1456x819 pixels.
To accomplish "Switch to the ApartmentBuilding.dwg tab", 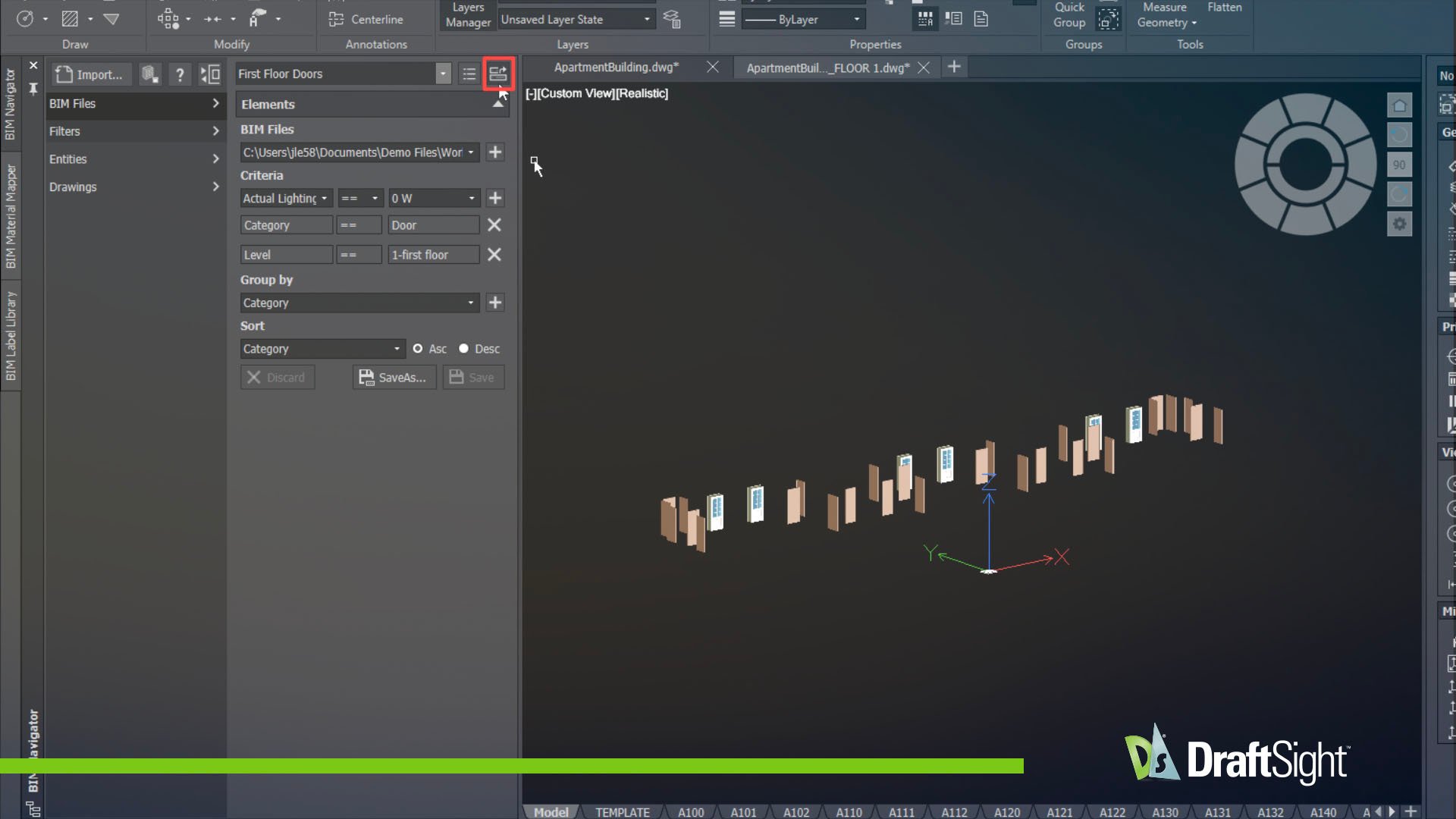I will [616, 67].
